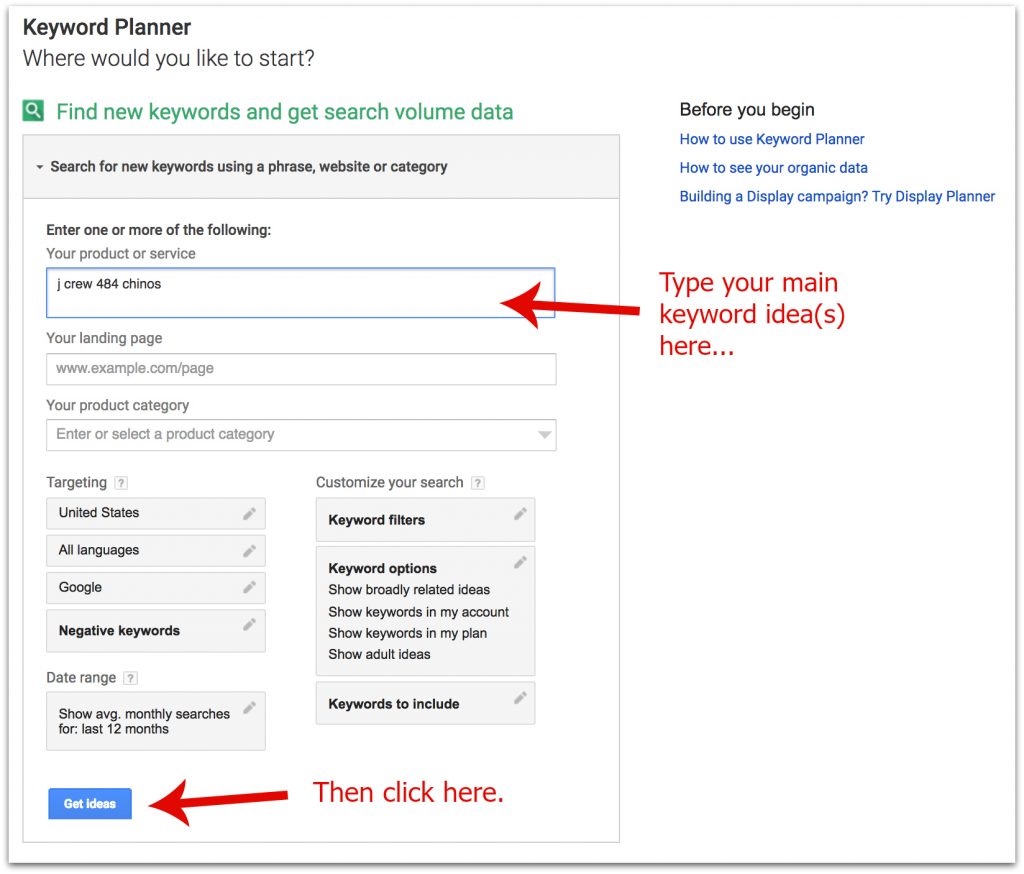Select Google network targeting box

point(155,588)
